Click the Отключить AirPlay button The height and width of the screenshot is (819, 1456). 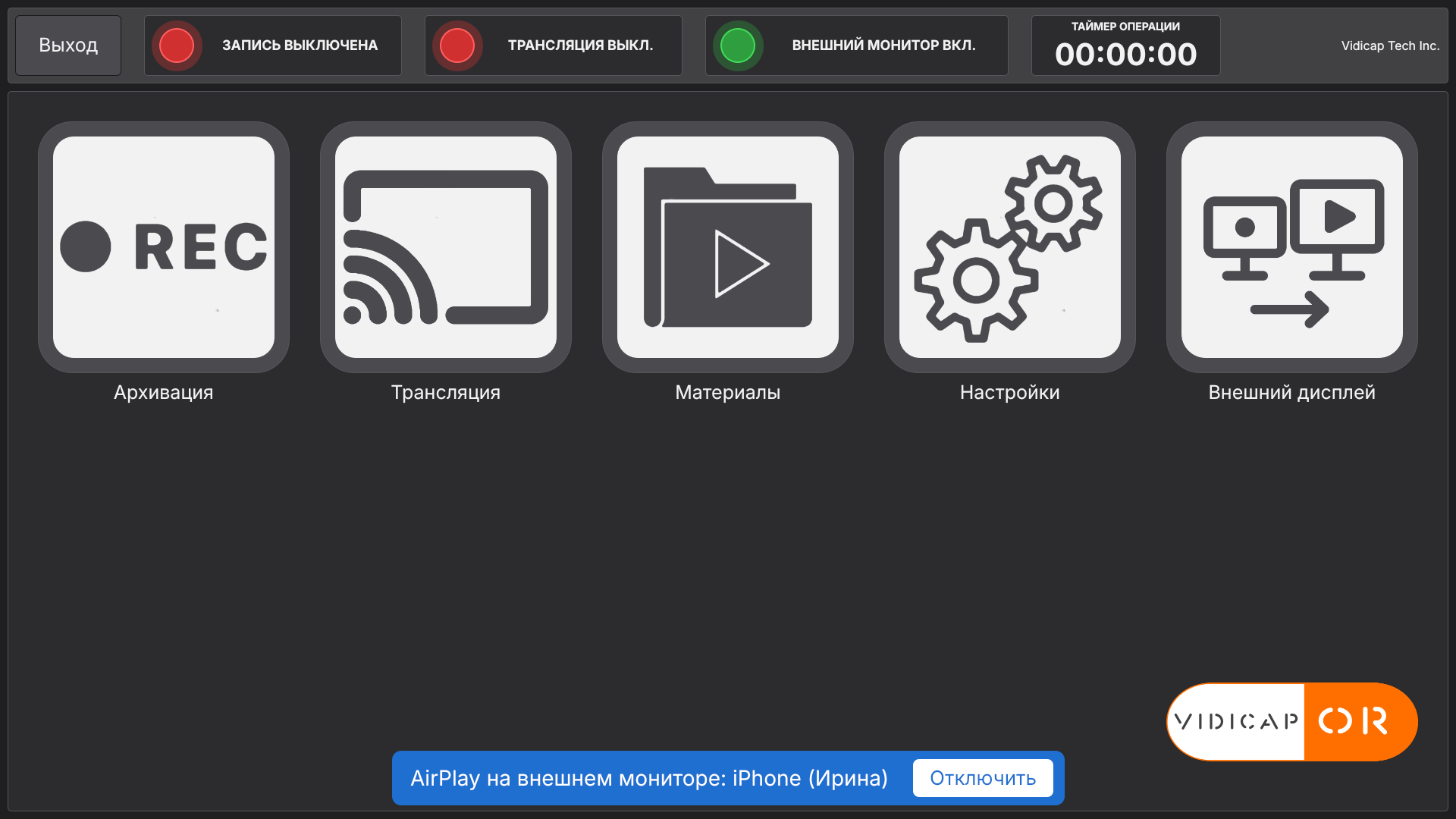[983, 778]
